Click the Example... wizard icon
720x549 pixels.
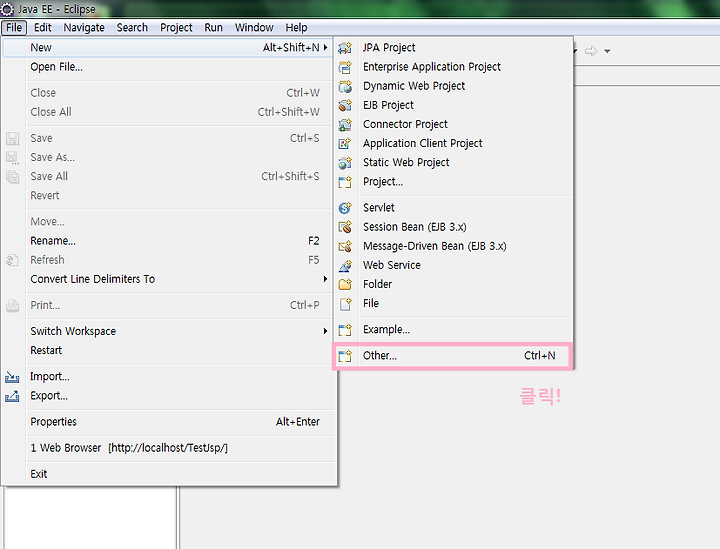[x=345, y=330]
